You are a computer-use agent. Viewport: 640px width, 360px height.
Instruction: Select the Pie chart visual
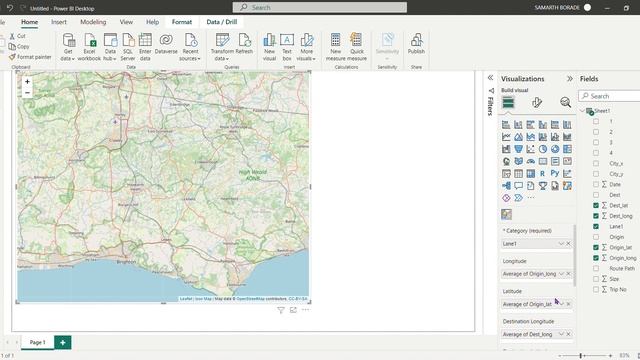tap(542, 149)
